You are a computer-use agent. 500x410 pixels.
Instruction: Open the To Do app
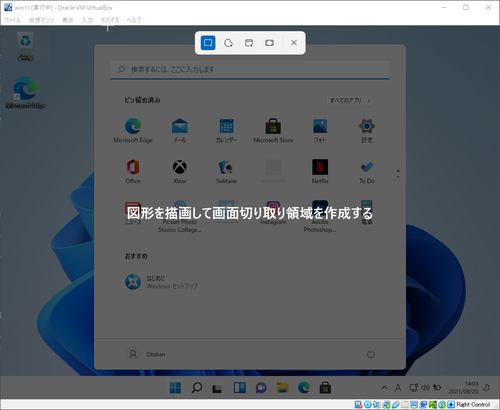pos(367,171)
